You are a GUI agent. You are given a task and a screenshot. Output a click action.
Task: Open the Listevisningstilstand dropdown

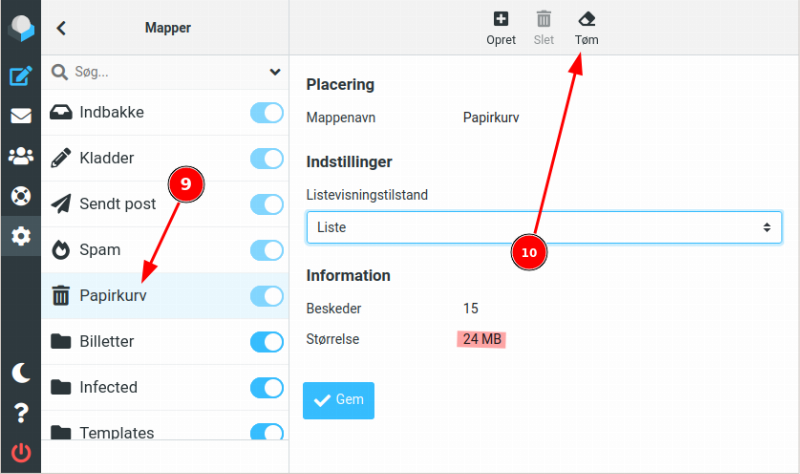click(x=543, y=228)
